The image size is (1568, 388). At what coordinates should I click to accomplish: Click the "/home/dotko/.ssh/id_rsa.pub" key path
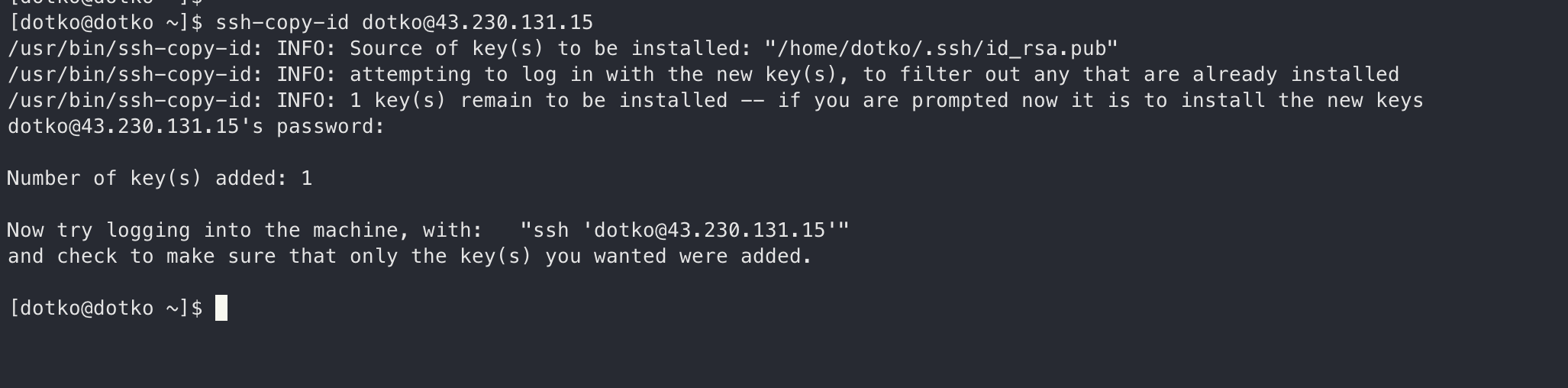pos(940,49)
